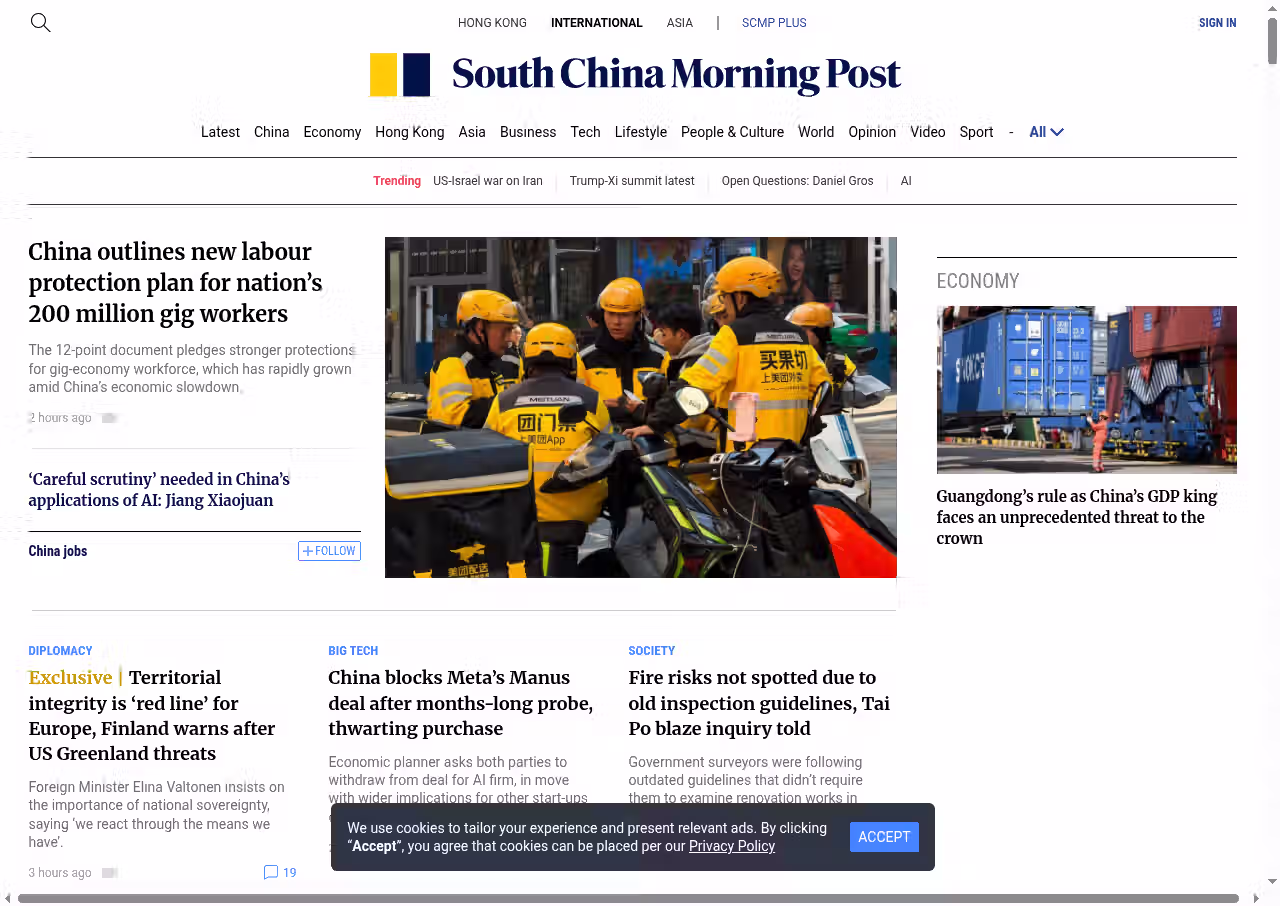Accept the cookies notice

tap(884, 837)
